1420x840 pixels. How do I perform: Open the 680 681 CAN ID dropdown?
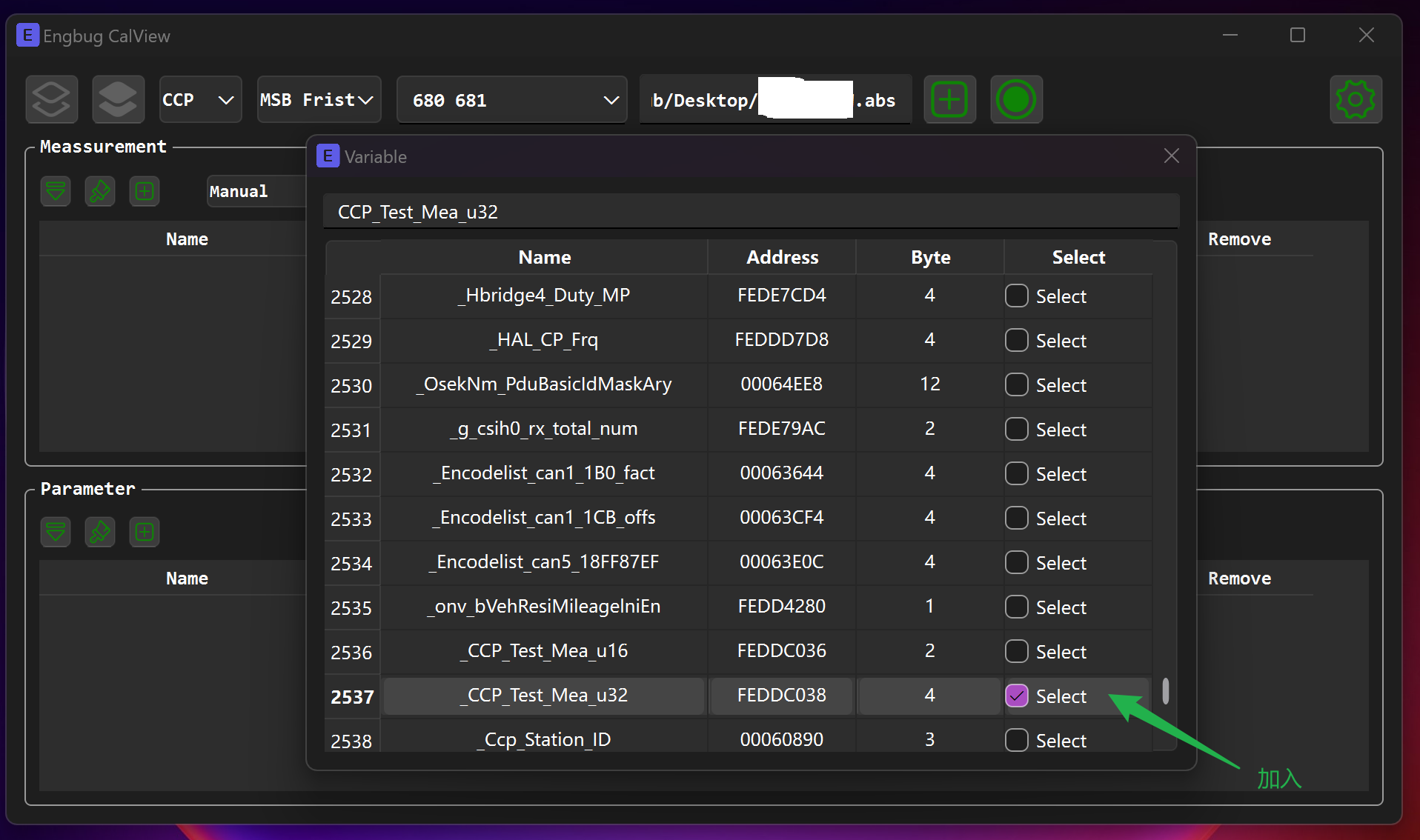click(x=512, y=100)
